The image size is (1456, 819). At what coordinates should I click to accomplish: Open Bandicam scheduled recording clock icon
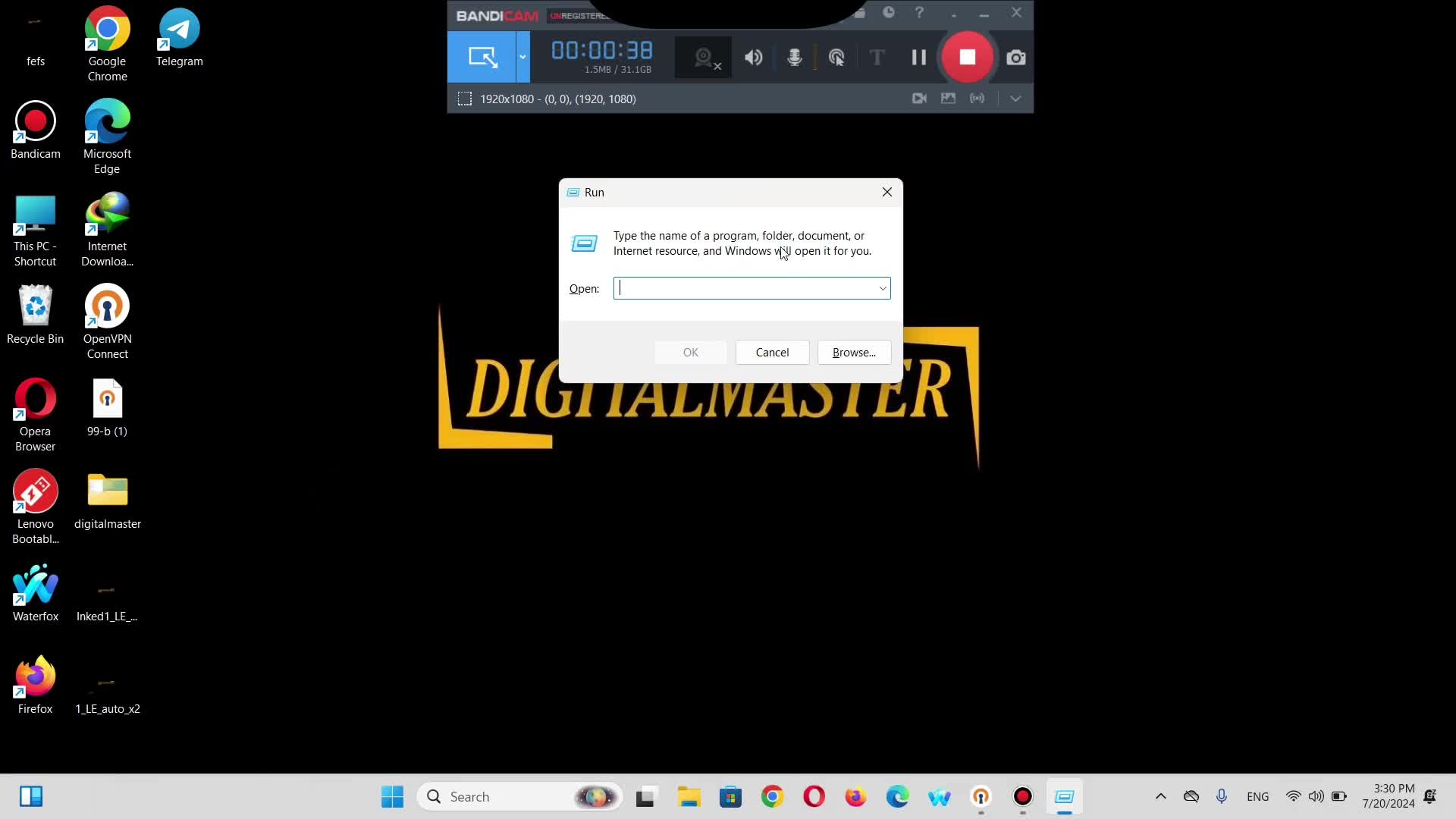[x=889, y=13]
